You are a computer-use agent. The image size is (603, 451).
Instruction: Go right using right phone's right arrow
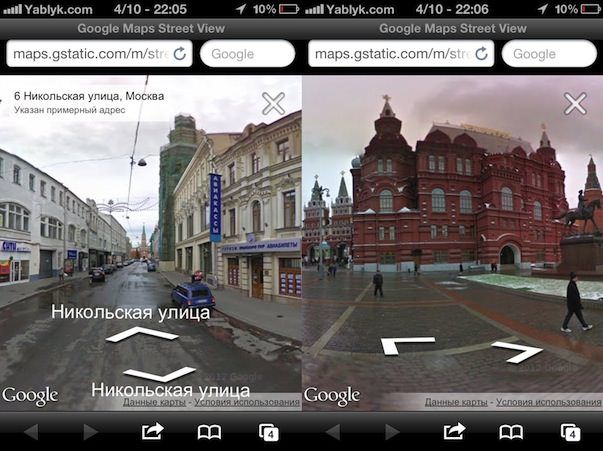click(x=519, y=352)
